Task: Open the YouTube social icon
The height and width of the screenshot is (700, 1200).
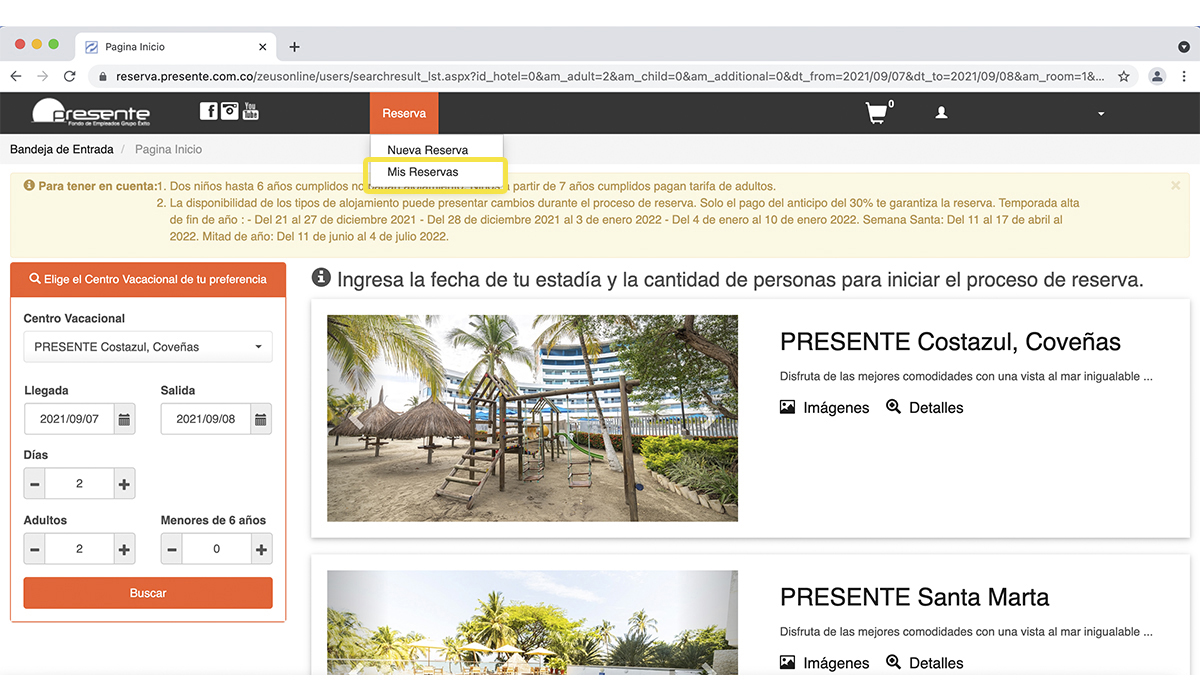Action: [x=251, y=111]
